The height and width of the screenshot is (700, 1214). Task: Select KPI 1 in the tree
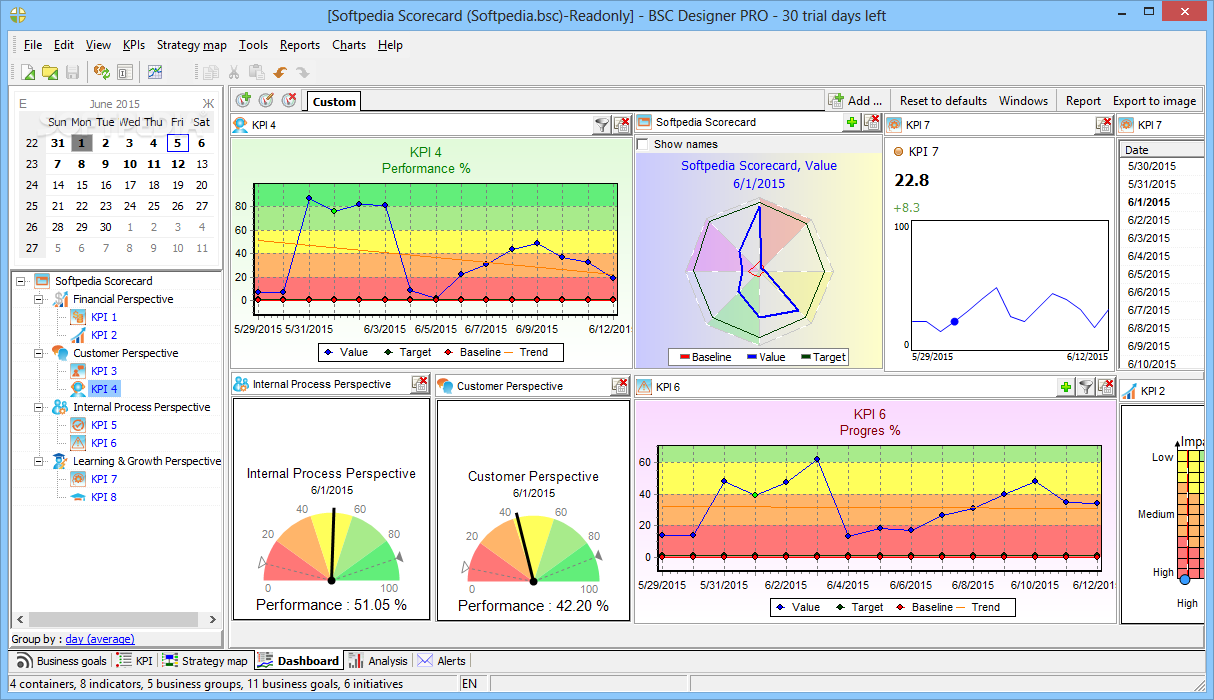[104, 317]
